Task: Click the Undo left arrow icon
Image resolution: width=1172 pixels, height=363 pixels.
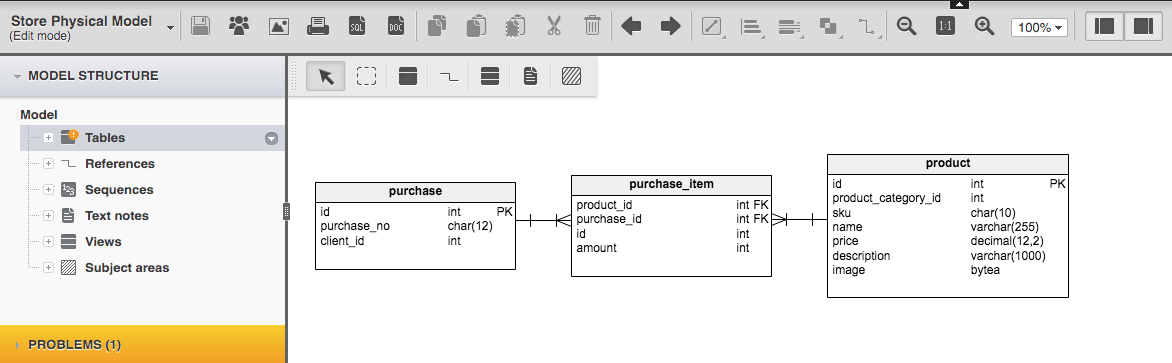Action: 632,27
